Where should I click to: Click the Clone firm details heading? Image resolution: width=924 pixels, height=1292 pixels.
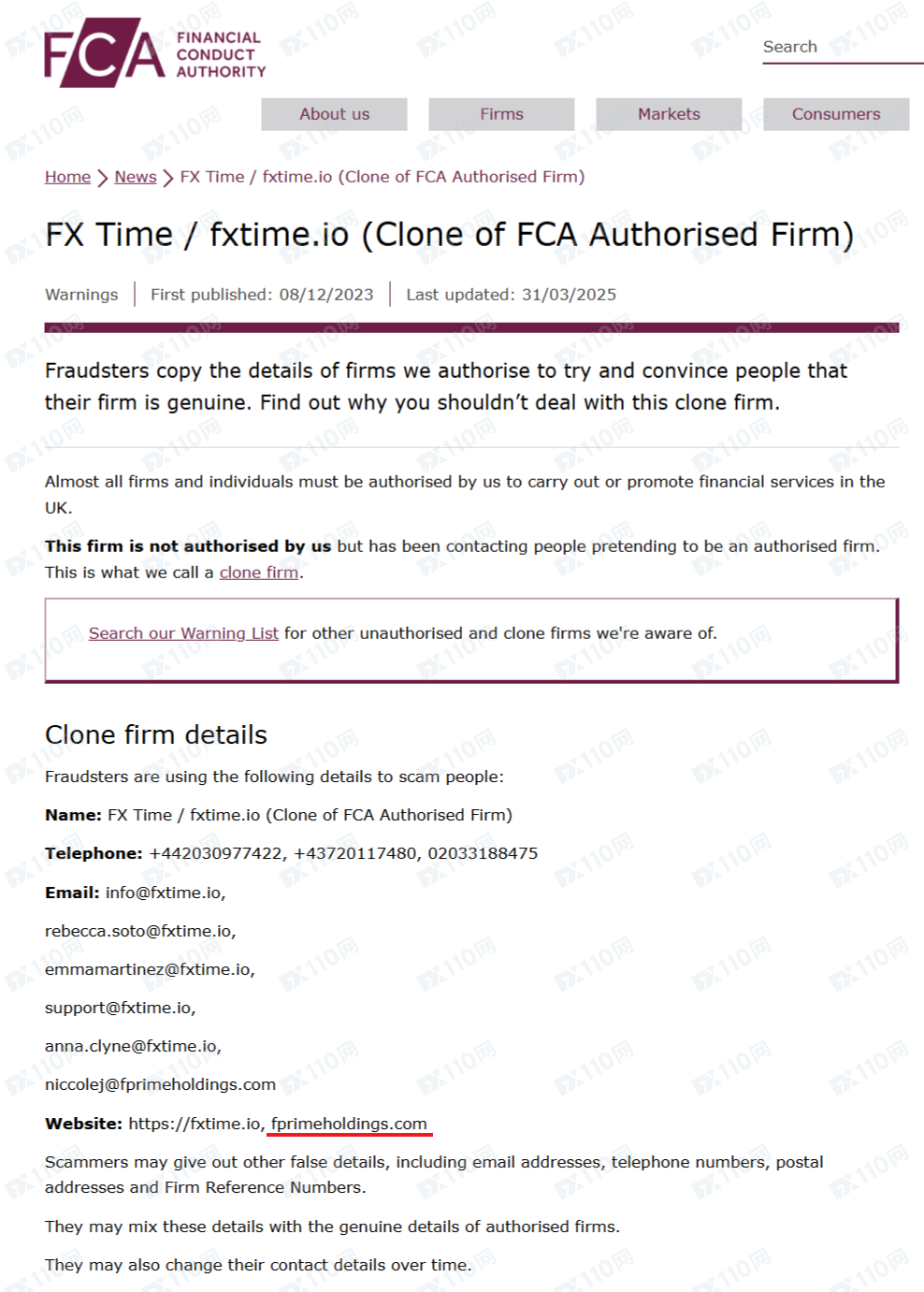coord(156,735)
